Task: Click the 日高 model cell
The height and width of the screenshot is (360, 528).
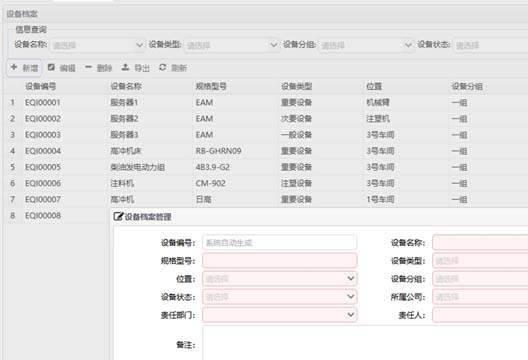Action: [x=203, y=199]
